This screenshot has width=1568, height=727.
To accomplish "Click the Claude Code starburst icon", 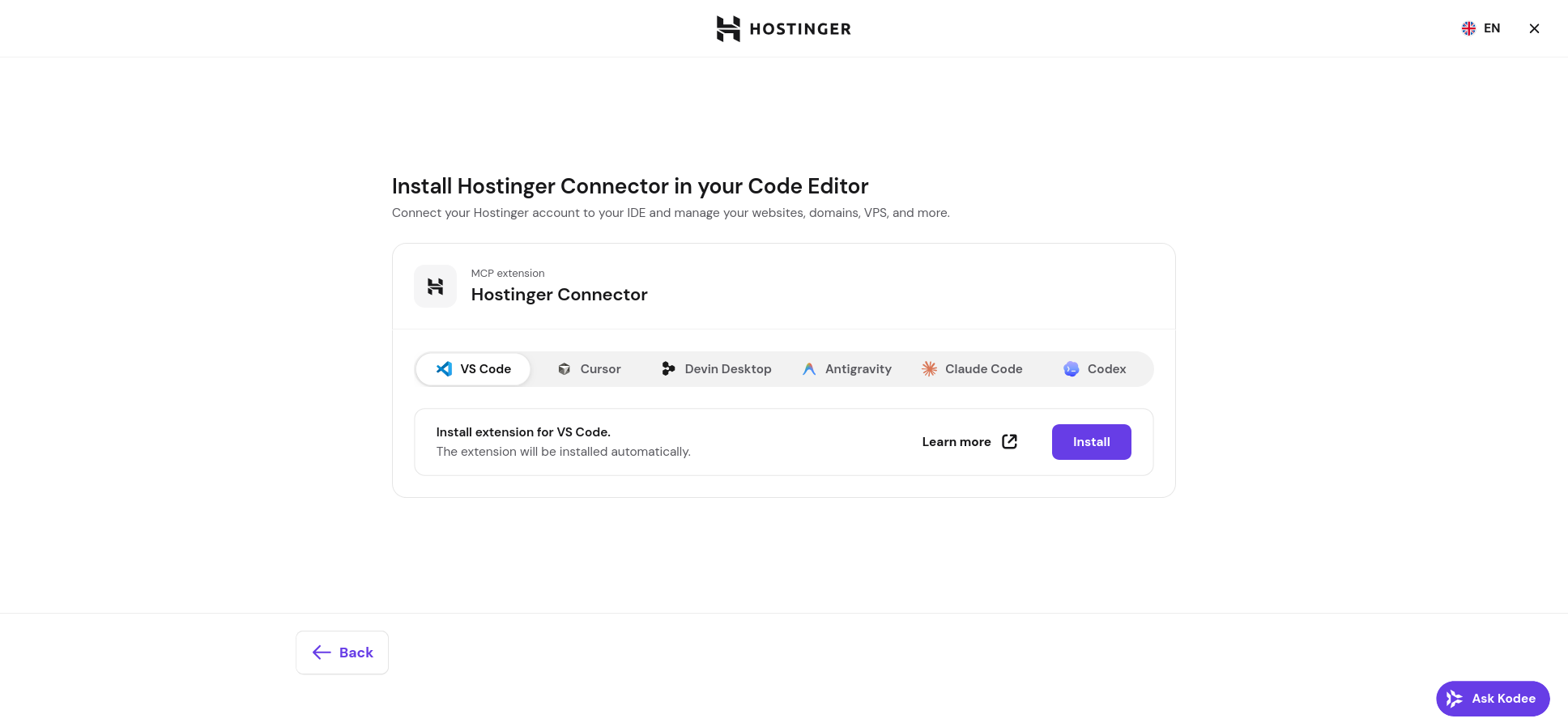I will 929,369.
